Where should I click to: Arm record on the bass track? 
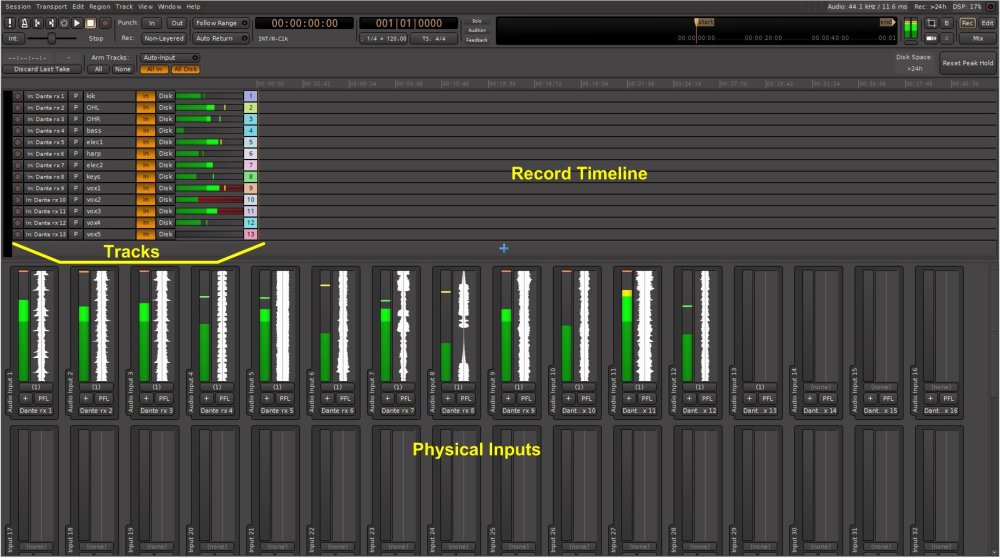17,131
